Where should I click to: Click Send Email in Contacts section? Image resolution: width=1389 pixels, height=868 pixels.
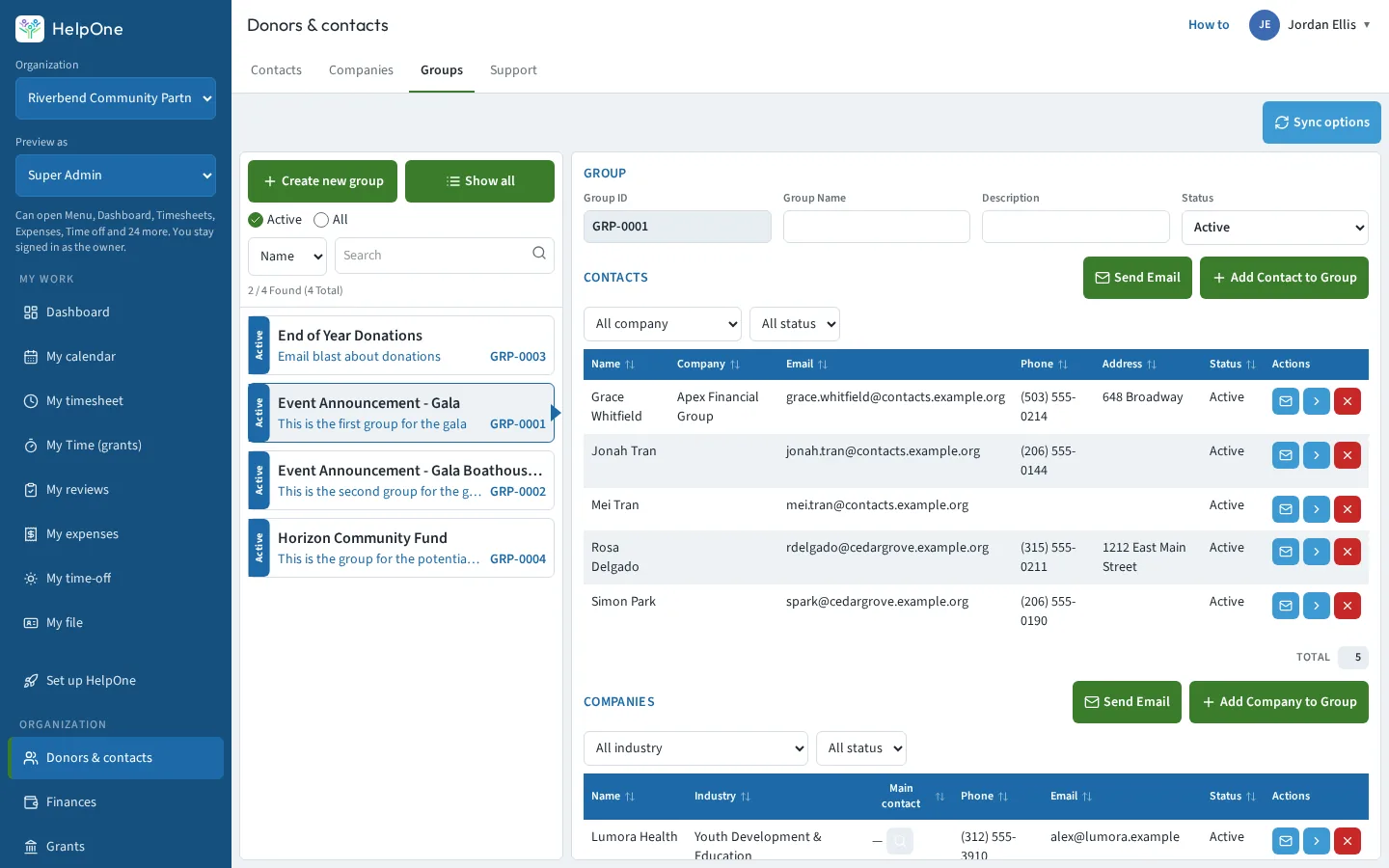[1137, 278]
